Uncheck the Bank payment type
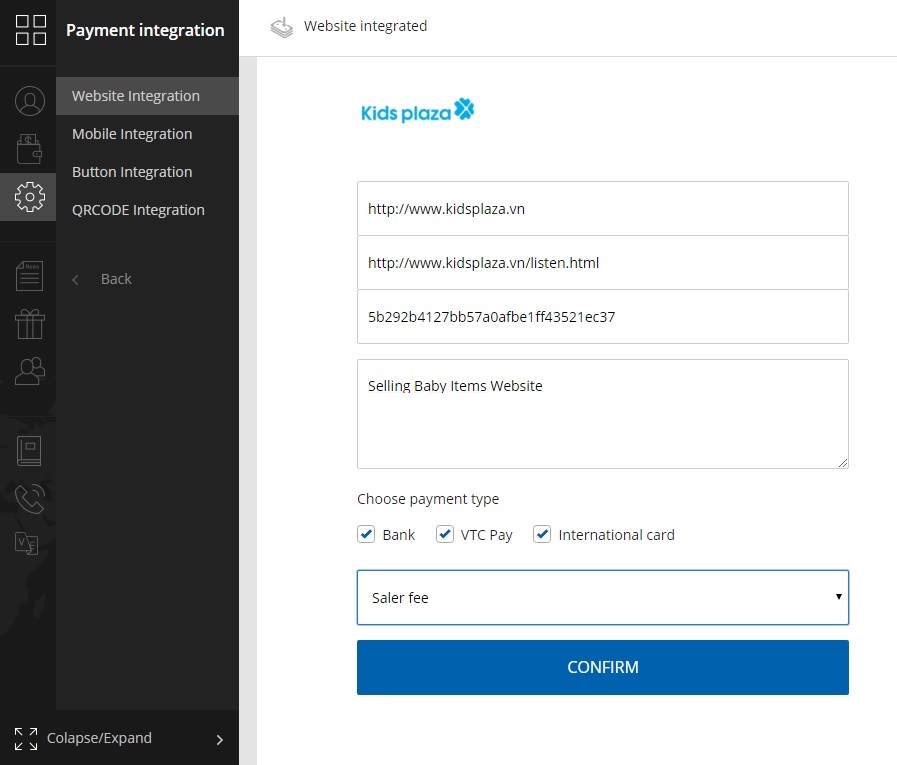897x765 pixels. (366, 534)
